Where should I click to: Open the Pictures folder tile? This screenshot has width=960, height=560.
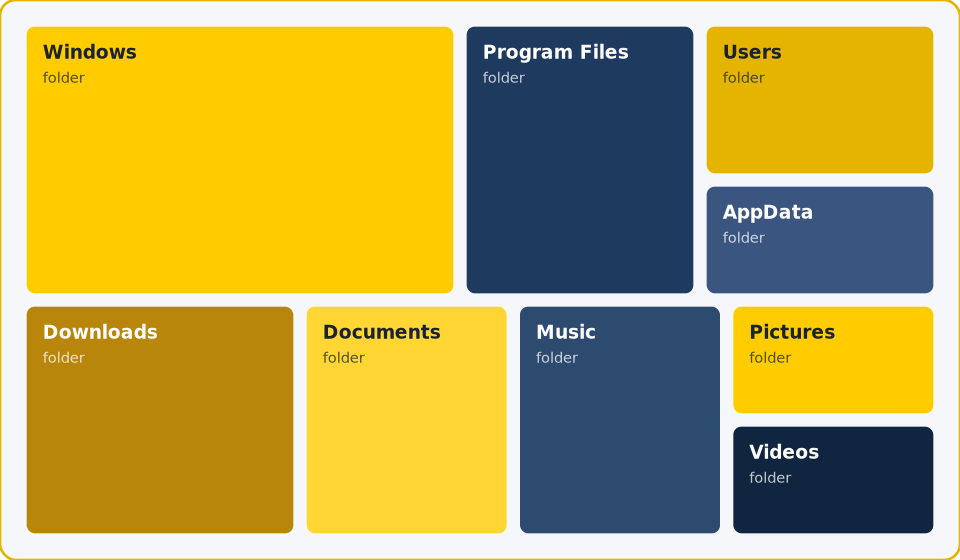833,360
